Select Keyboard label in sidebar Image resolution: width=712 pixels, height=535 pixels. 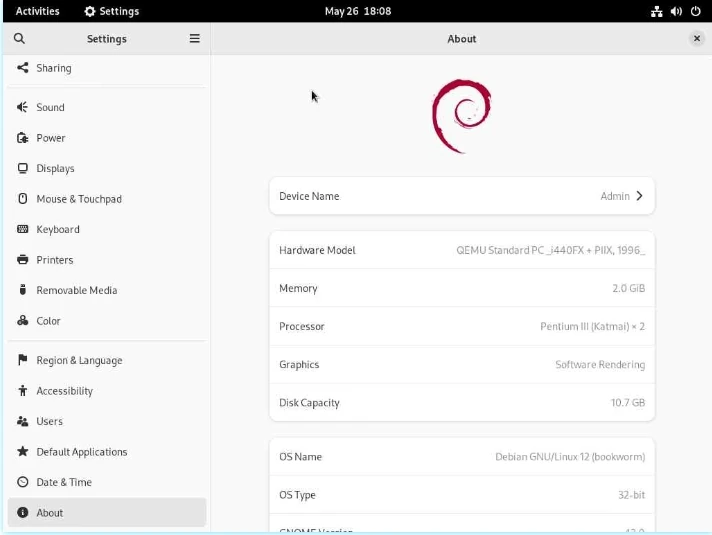click(58, 229)
